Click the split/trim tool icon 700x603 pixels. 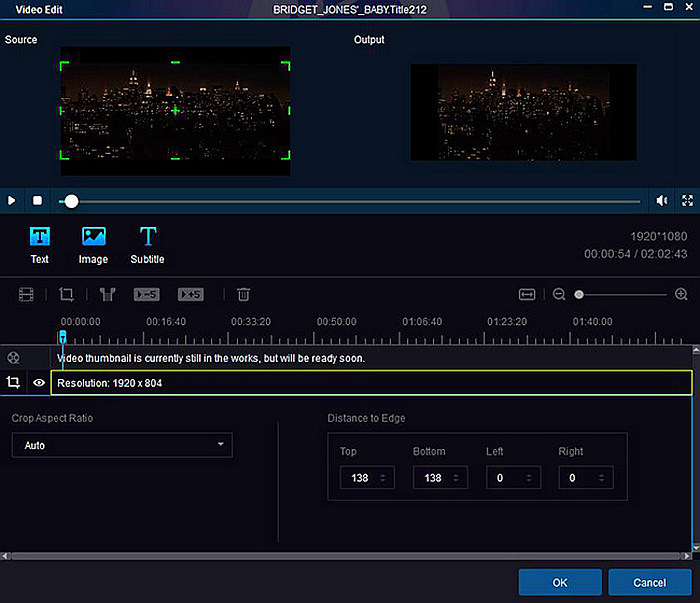(108, 295)
